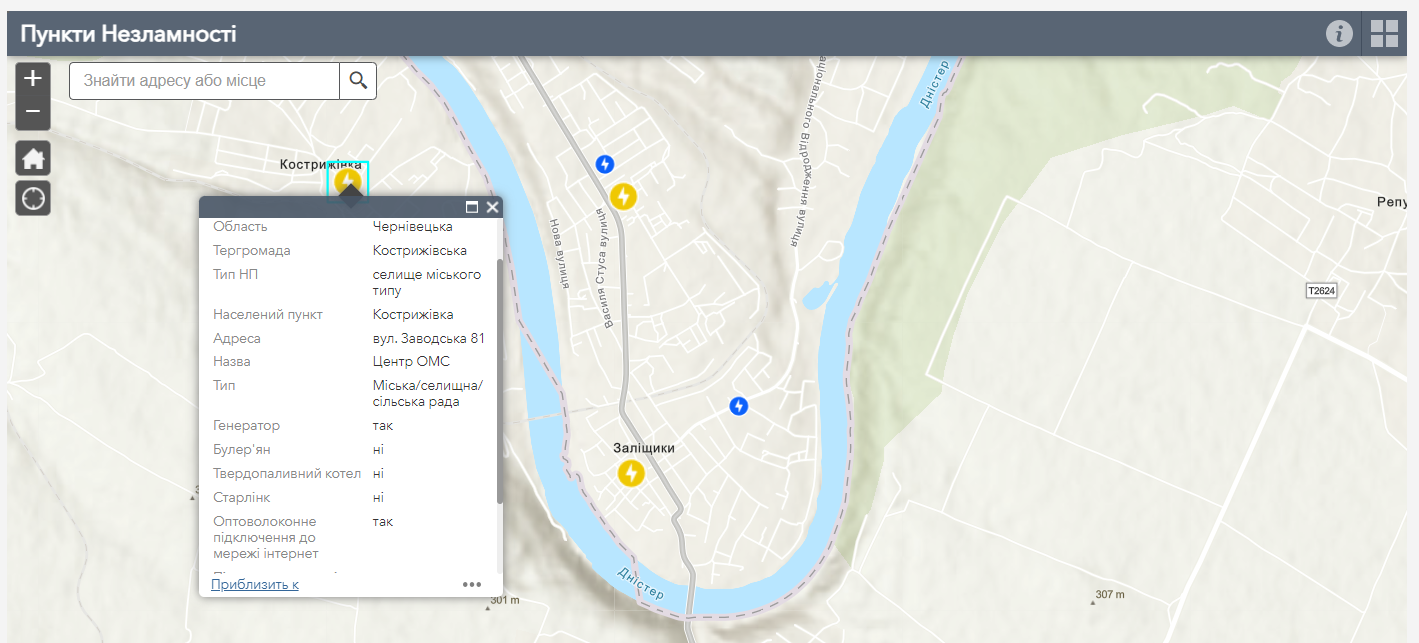
Task: Select yellow lightning marker near Заліщики label
Action: point(631,473)
